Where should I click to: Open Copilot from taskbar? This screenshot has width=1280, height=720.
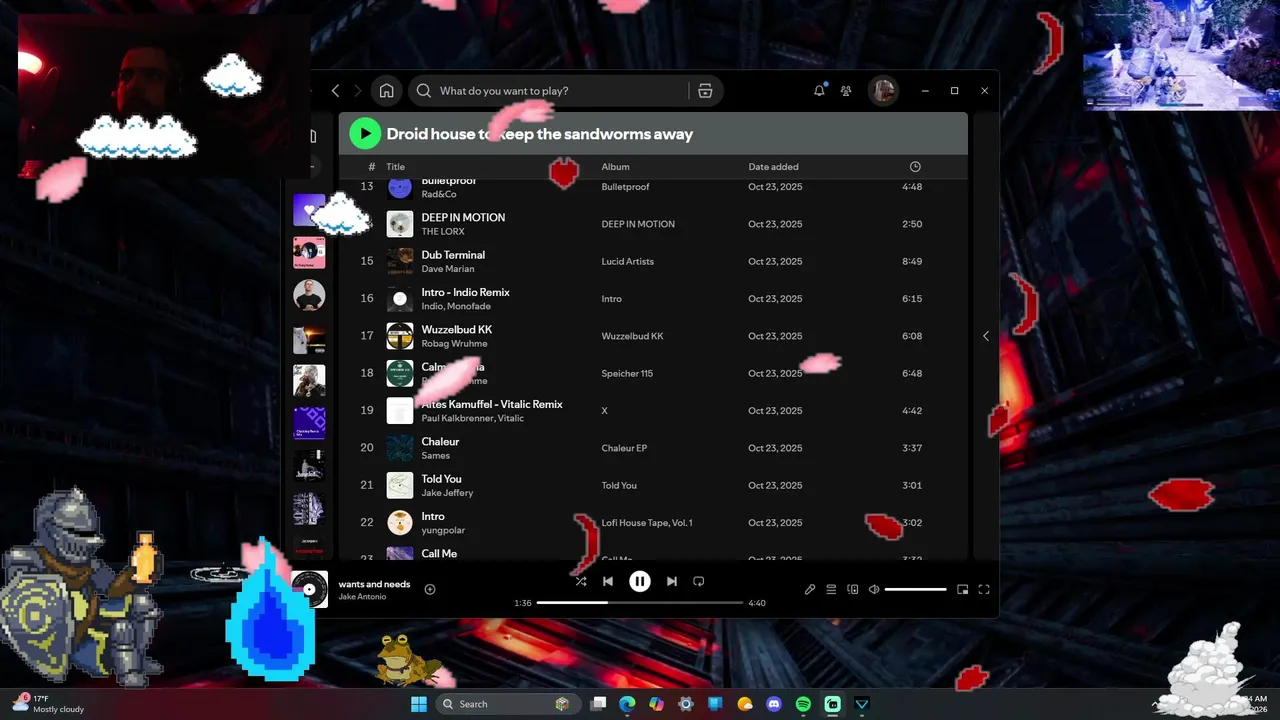tap(656, 704)
